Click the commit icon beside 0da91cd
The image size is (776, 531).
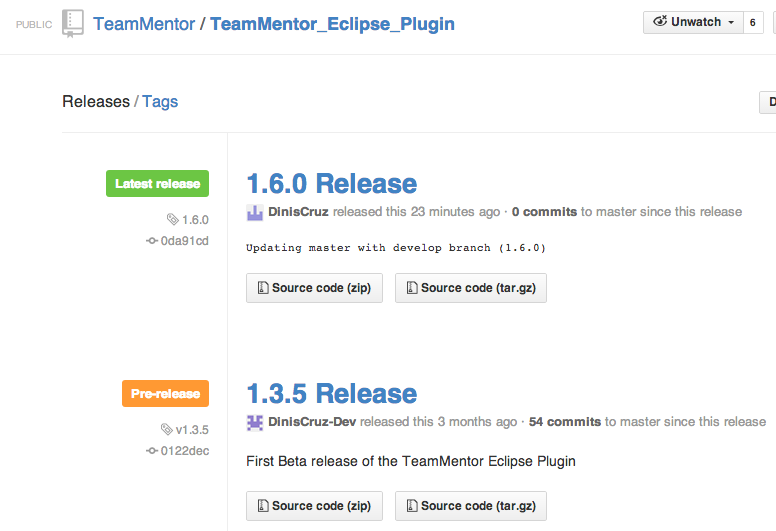pyautogui.click(x=152, y=240)
